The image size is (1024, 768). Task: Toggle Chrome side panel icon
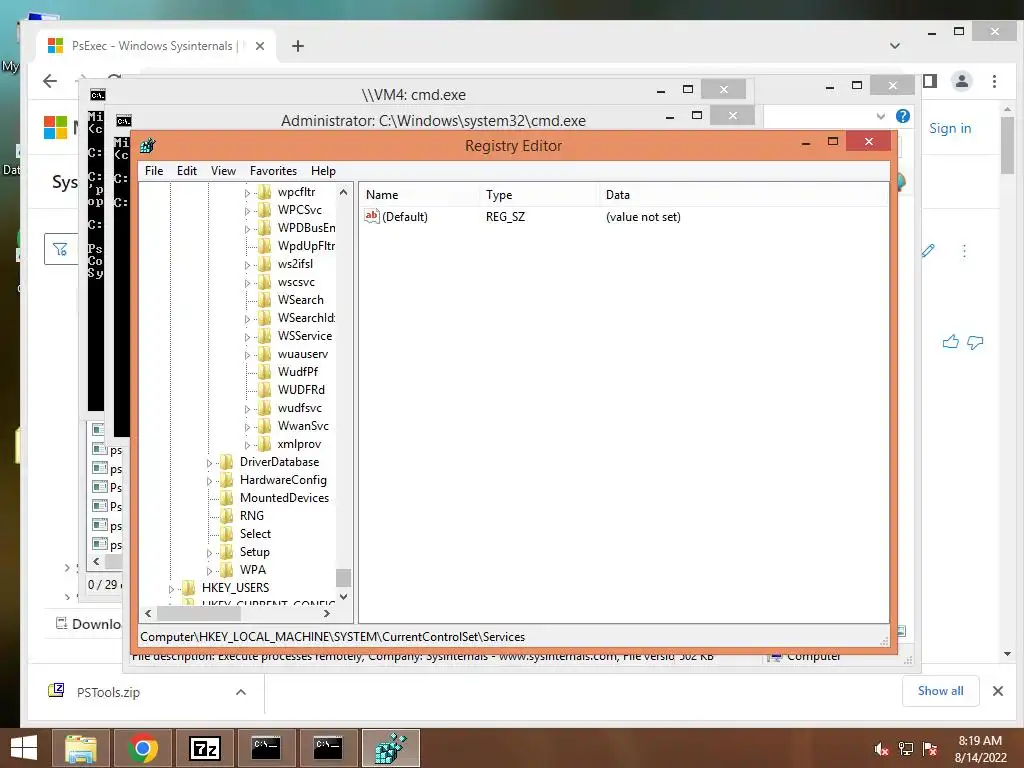931,81
